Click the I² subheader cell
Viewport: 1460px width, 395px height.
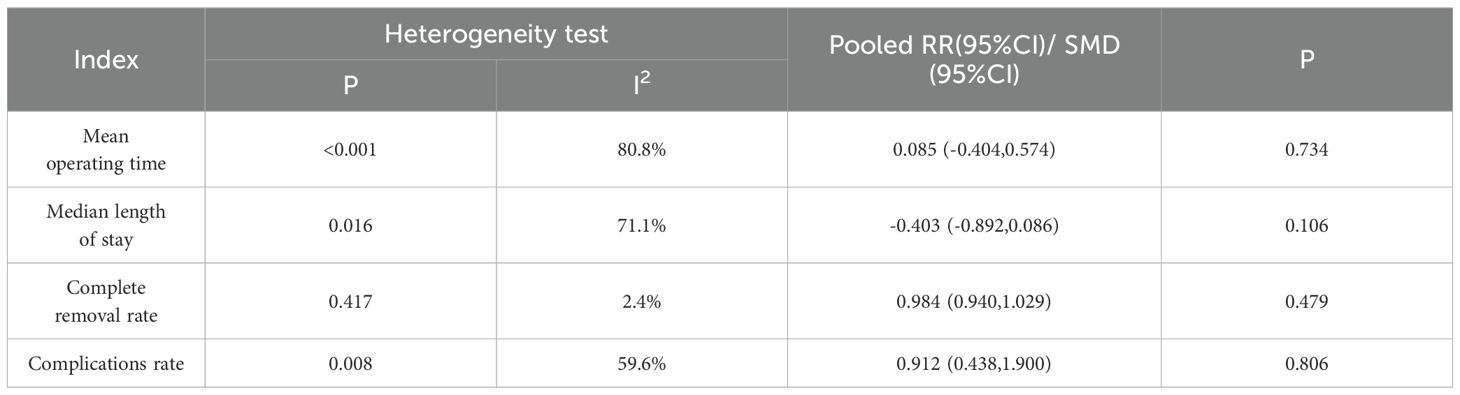point(642,86)
